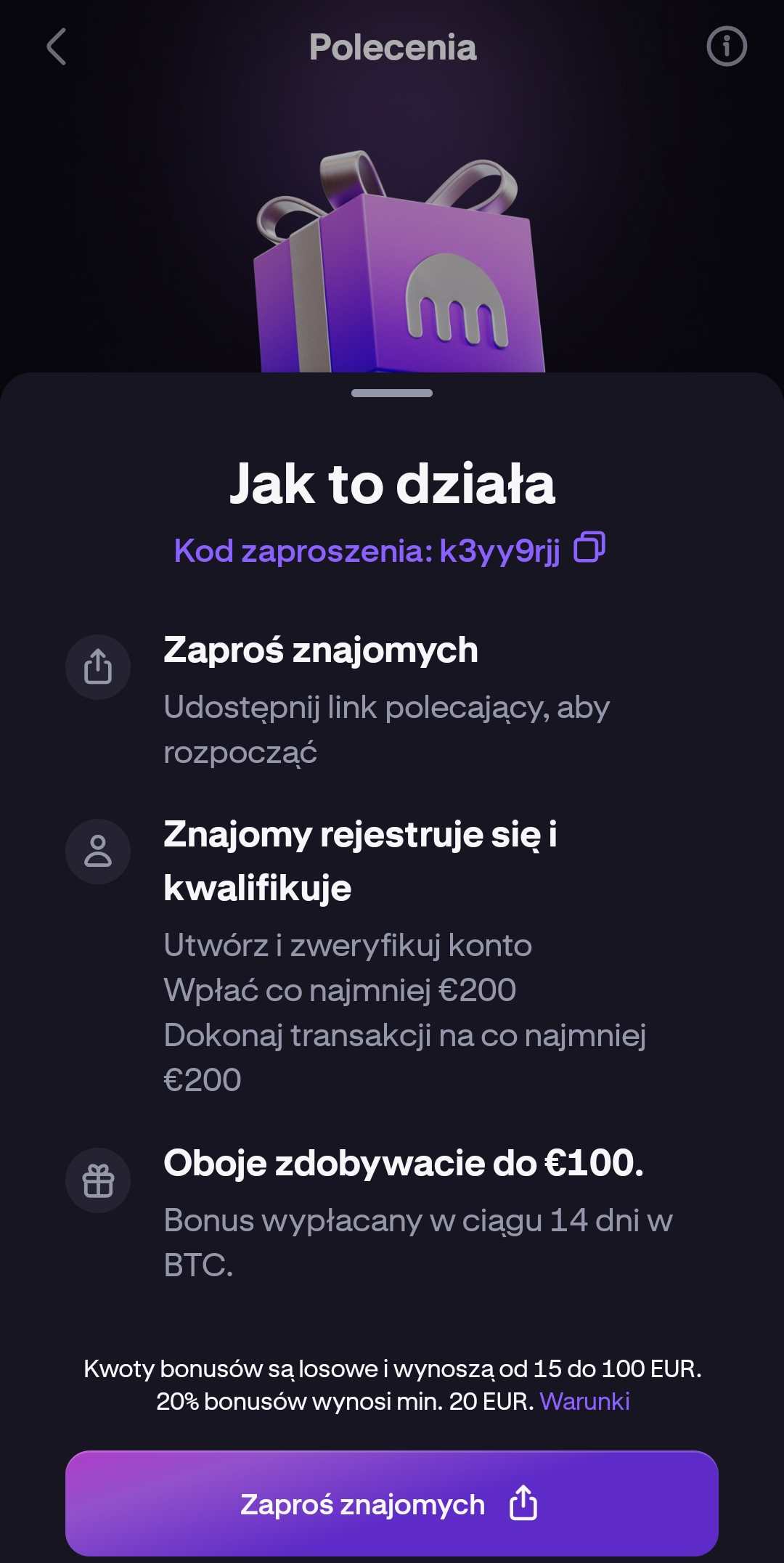Tap the "Wpłać co najmniej €200" line
This screenshot has height=1563, width=784.
340,990
